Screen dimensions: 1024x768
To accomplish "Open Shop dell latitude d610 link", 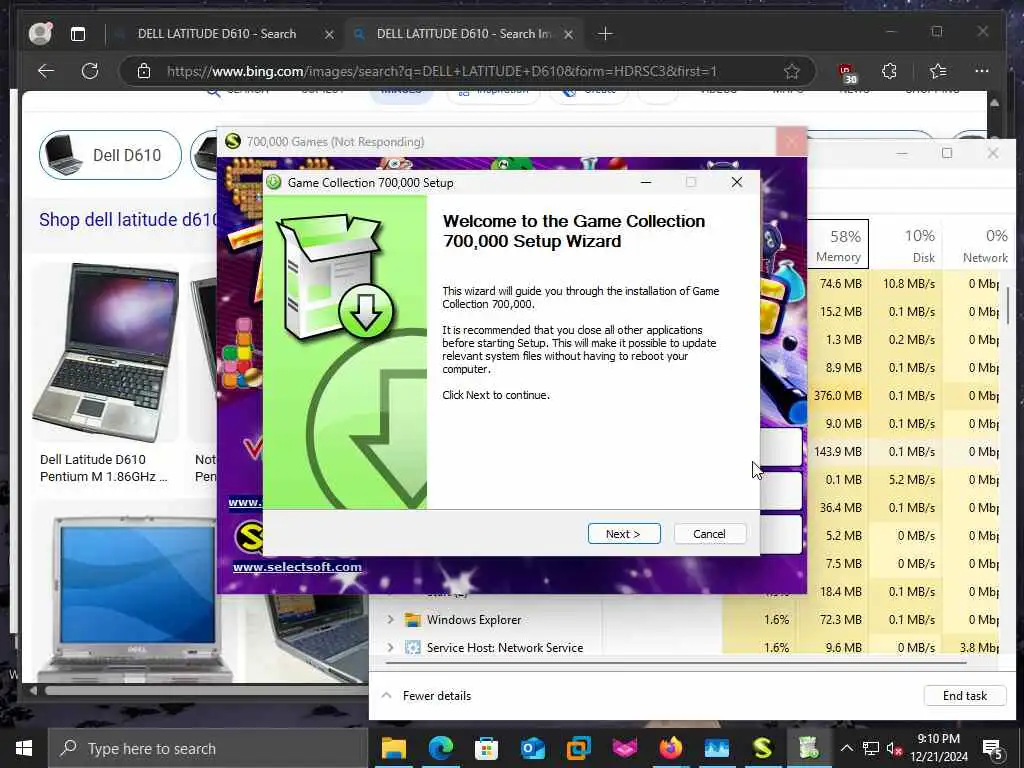I will [x=127, y=219].
